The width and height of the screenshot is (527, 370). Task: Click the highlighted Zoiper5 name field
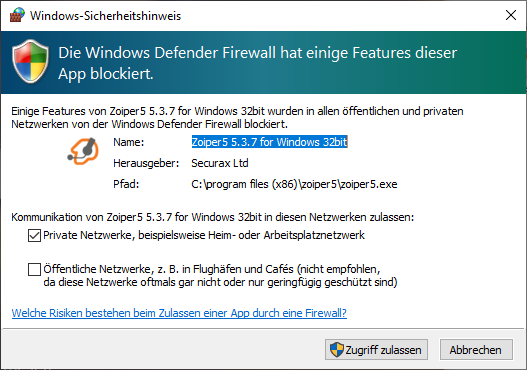point(269,142)
